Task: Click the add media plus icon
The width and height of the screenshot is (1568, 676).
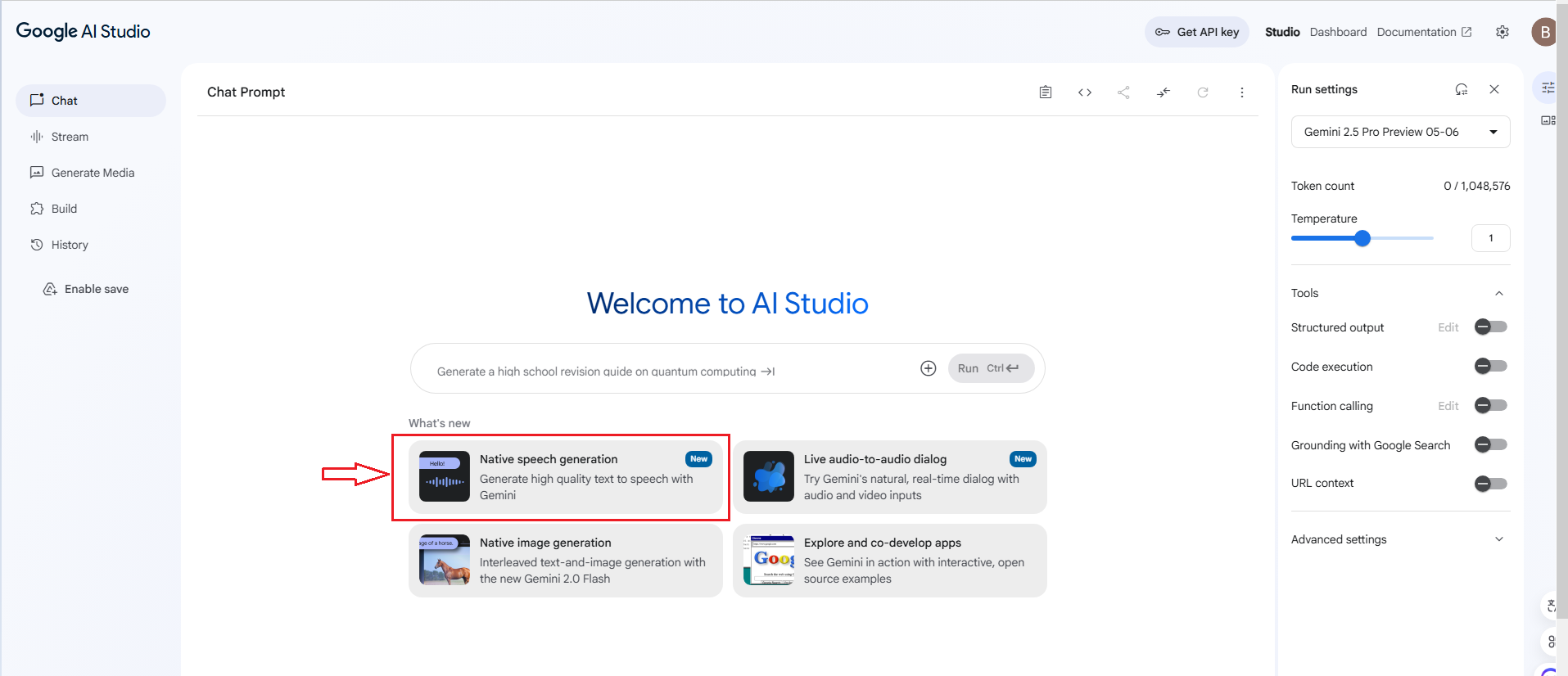Action: click(928, 368)
